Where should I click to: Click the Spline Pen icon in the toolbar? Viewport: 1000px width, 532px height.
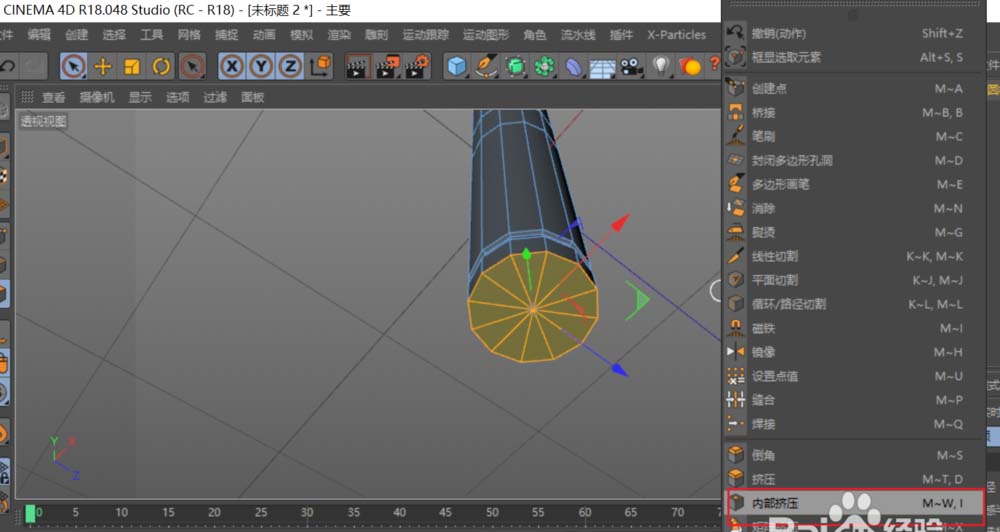click(x=486, y=66)
